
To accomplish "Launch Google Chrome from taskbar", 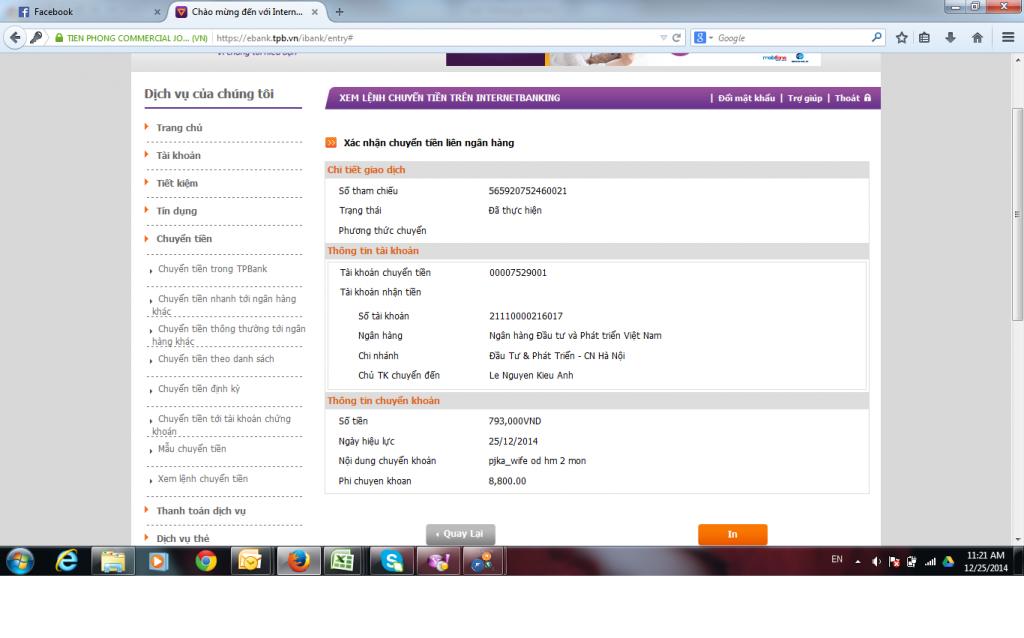I will click(x=206, y=562).
